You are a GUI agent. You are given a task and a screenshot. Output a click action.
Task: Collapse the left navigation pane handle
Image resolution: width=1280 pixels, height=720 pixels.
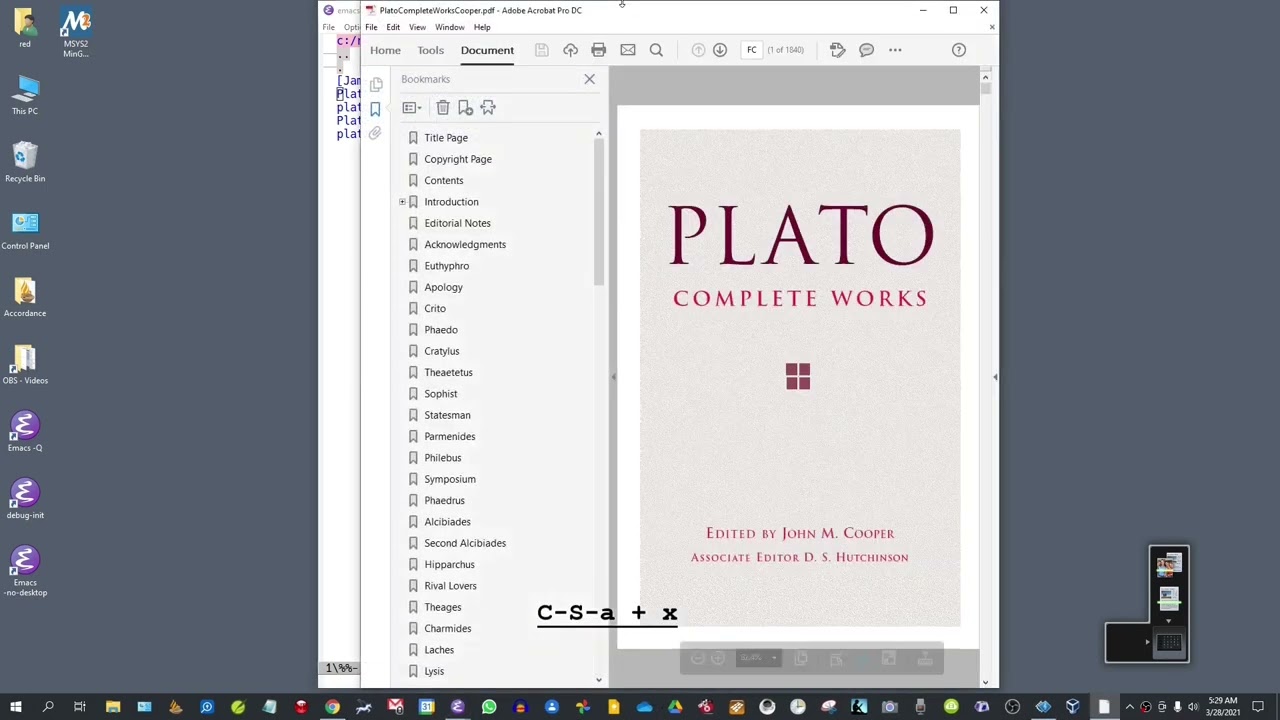point(613,377)
